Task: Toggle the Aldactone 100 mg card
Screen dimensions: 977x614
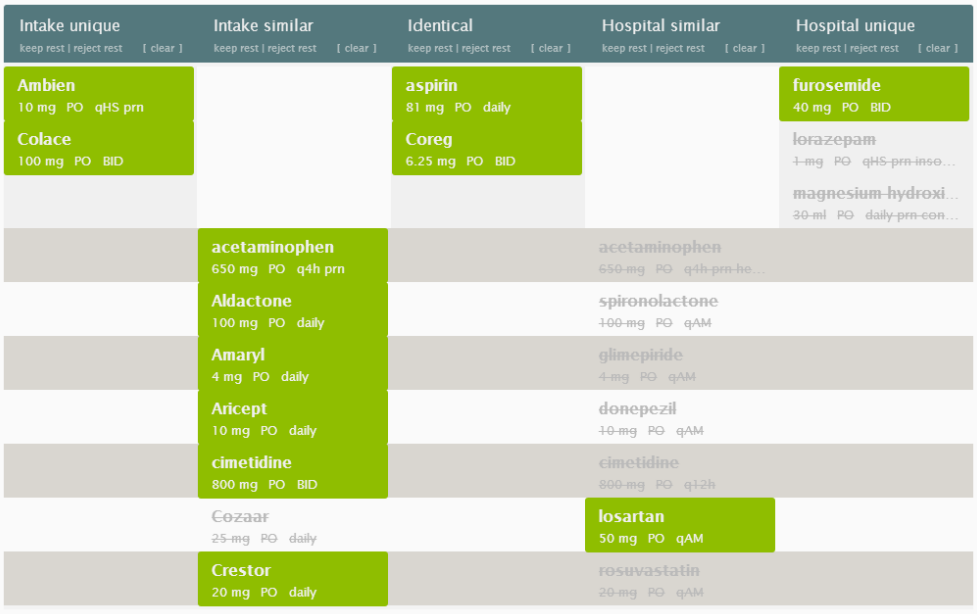Action: [292, 310]
